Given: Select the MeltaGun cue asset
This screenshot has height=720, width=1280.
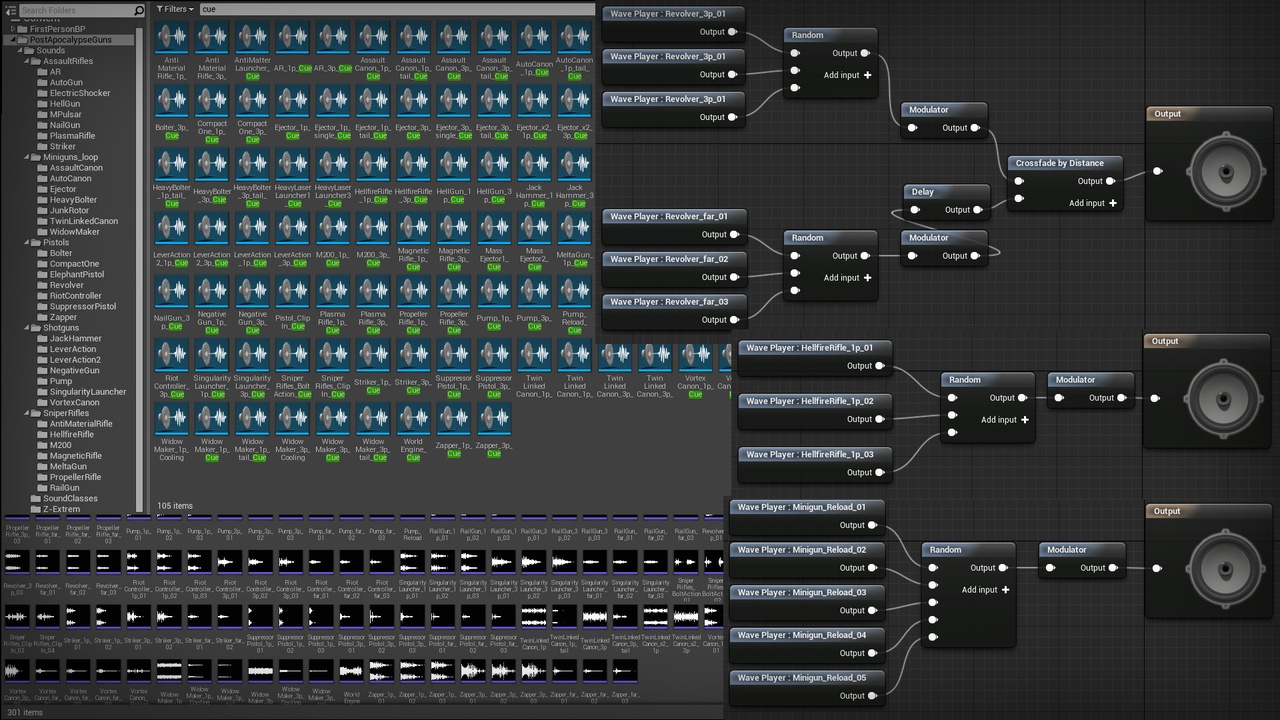Looking at the screenshot, I should click(x=574, y=240).
